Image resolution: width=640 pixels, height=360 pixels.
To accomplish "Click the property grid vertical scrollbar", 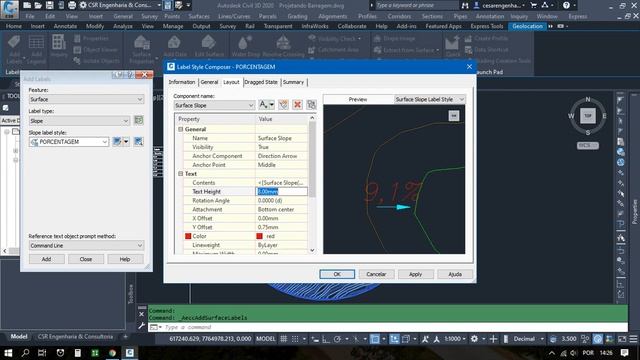I will (312, 184).
